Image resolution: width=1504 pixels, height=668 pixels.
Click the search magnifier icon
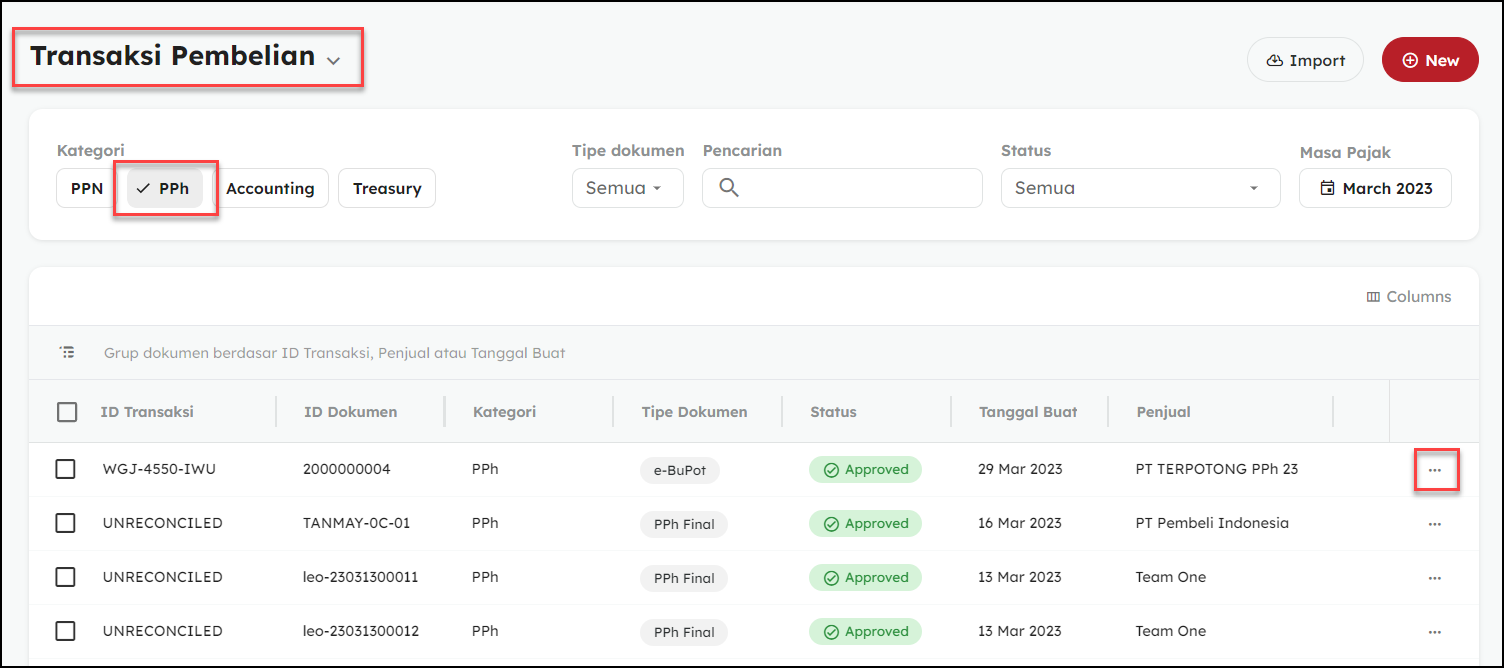[x=729, y=188]
